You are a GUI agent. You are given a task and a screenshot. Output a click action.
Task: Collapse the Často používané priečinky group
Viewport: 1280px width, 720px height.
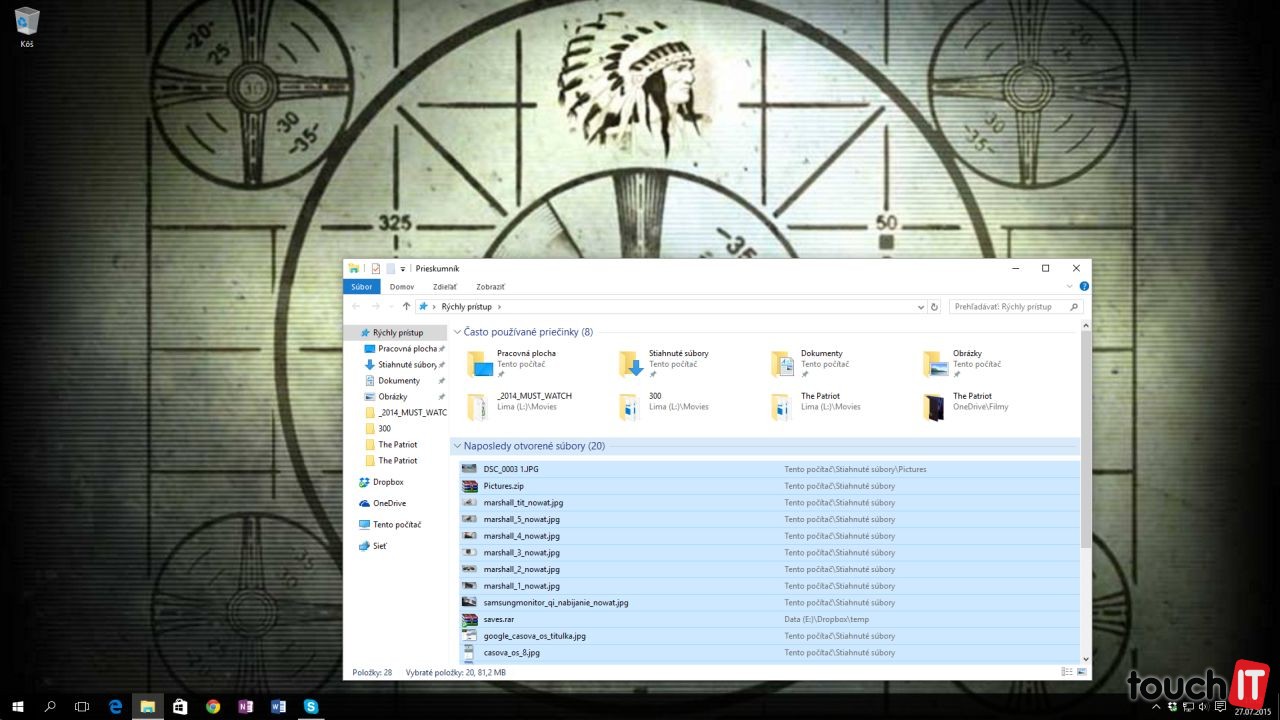[x=458, y=332]
